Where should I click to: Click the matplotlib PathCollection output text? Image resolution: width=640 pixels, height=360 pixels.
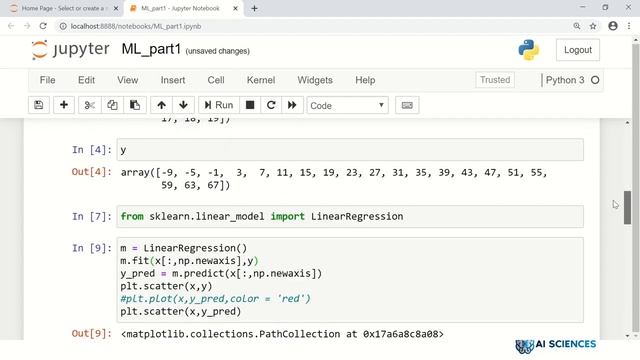coord(282,334)
